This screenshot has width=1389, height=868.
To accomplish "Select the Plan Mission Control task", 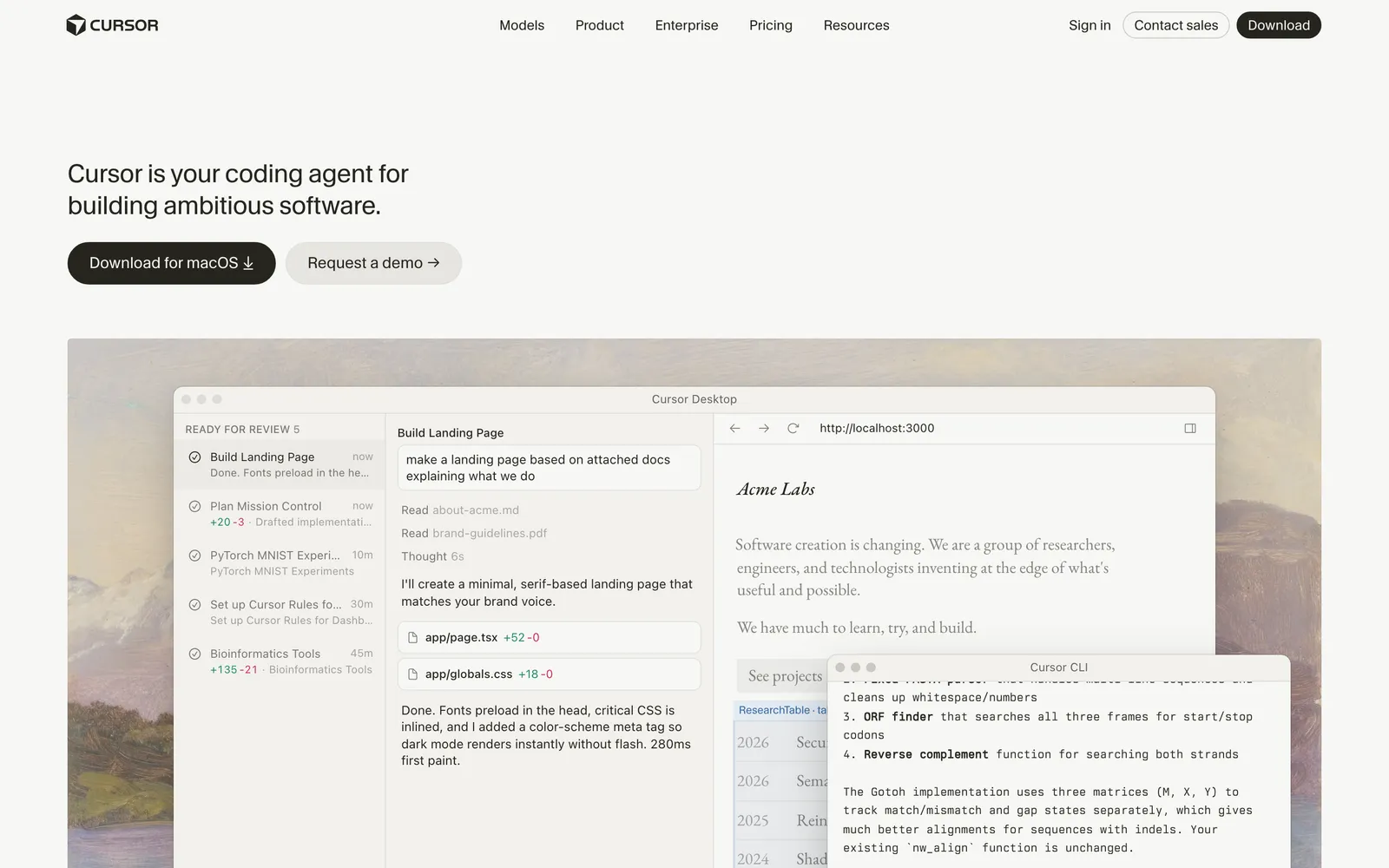I will tap(280, 514).
